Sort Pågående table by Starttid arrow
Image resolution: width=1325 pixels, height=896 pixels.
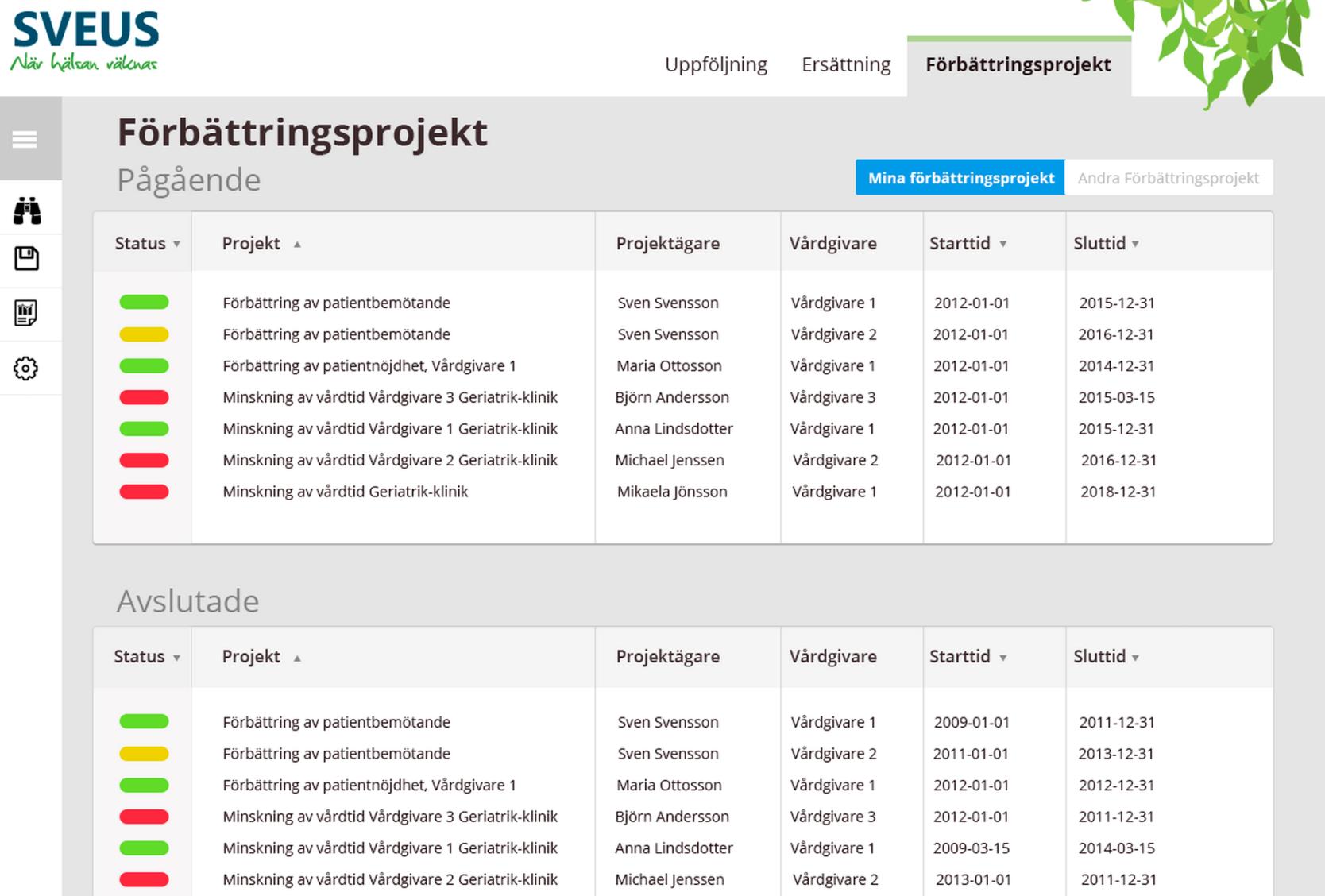[x=1003, y=245]
